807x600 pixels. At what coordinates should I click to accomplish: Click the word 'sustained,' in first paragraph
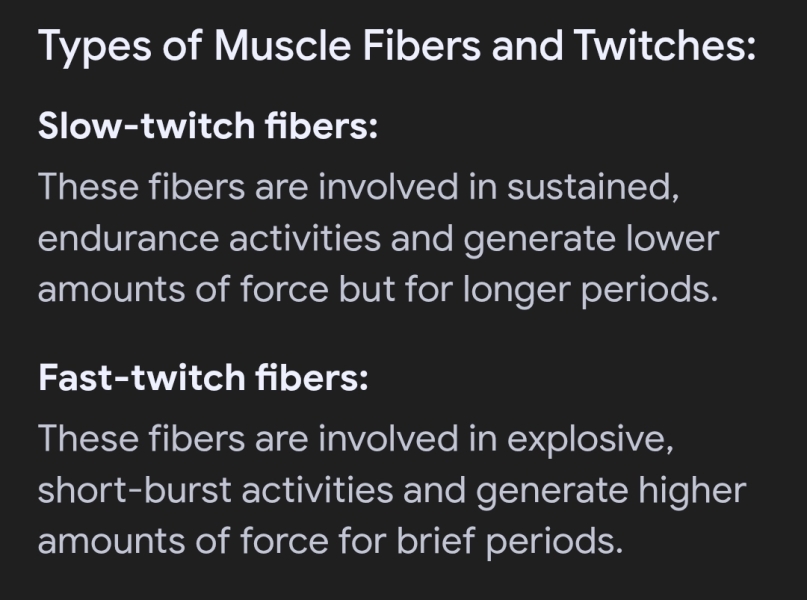point(593,186)
